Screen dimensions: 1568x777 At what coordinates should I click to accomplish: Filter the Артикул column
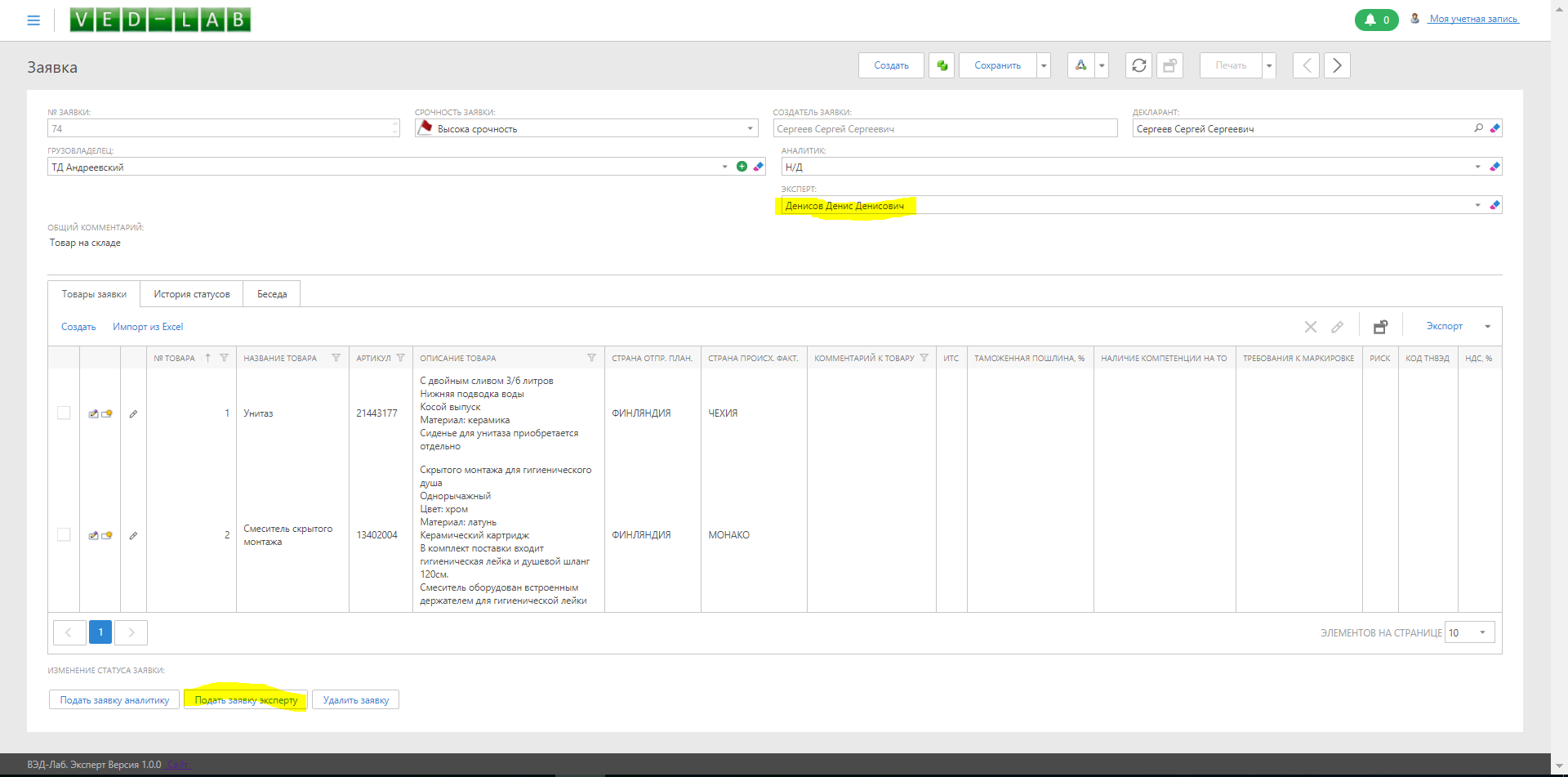[x=400, y=358]
